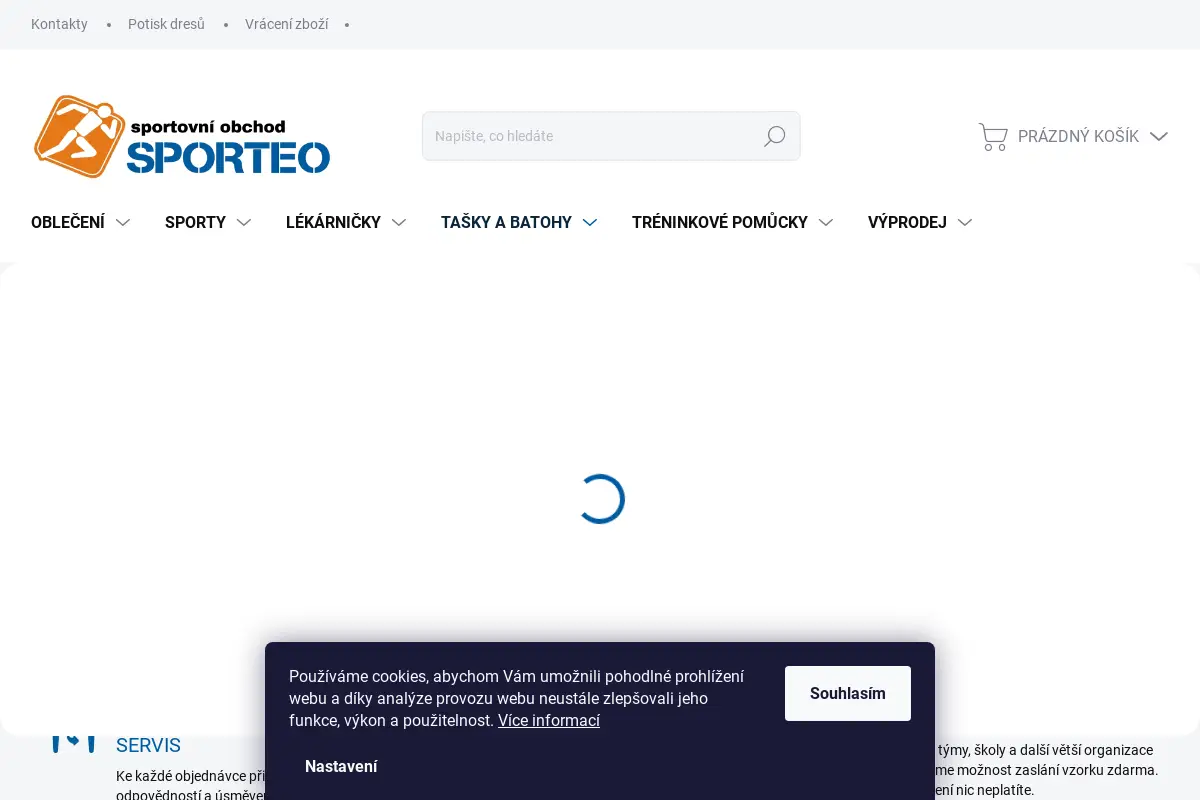The height and width of the screenshot is (800, 1200).
Task: Click the Prázdný košík label
Action: 1078,136
